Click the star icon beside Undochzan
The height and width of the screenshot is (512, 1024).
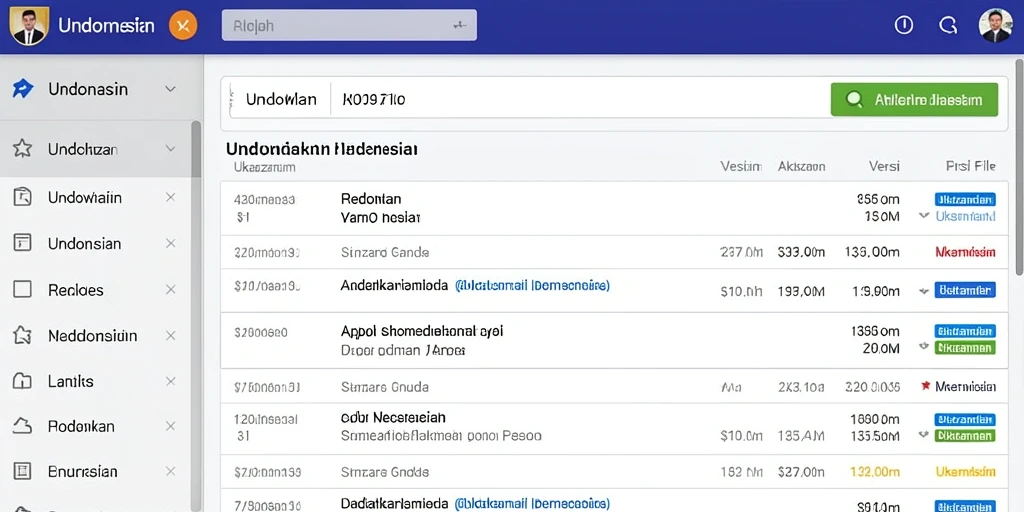(22, 149)
